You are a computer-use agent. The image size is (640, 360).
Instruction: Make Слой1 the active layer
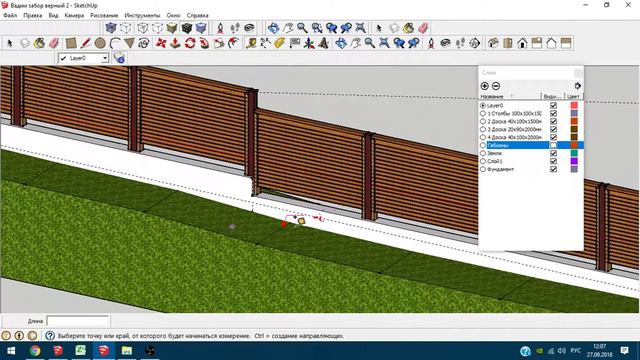pos(483,161)
